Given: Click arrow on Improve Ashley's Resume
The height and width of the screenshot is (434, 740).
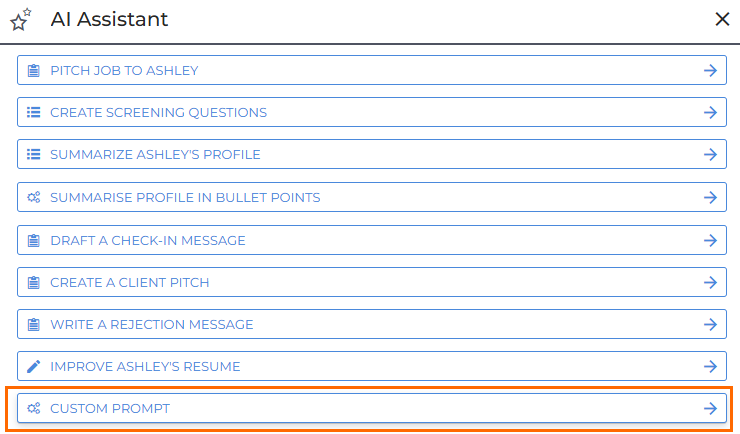Looking at the screenshot, I should [x=710, y=367].
